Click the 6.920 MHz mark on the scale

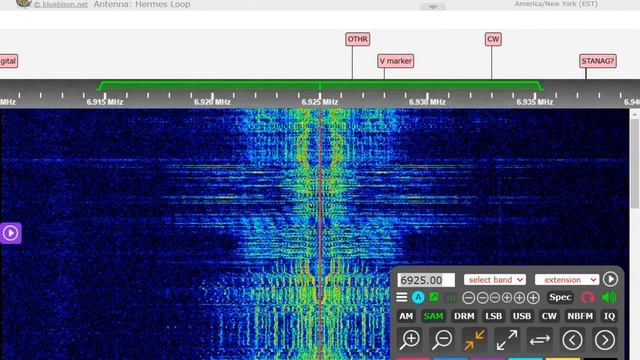[x=212, y=102]
